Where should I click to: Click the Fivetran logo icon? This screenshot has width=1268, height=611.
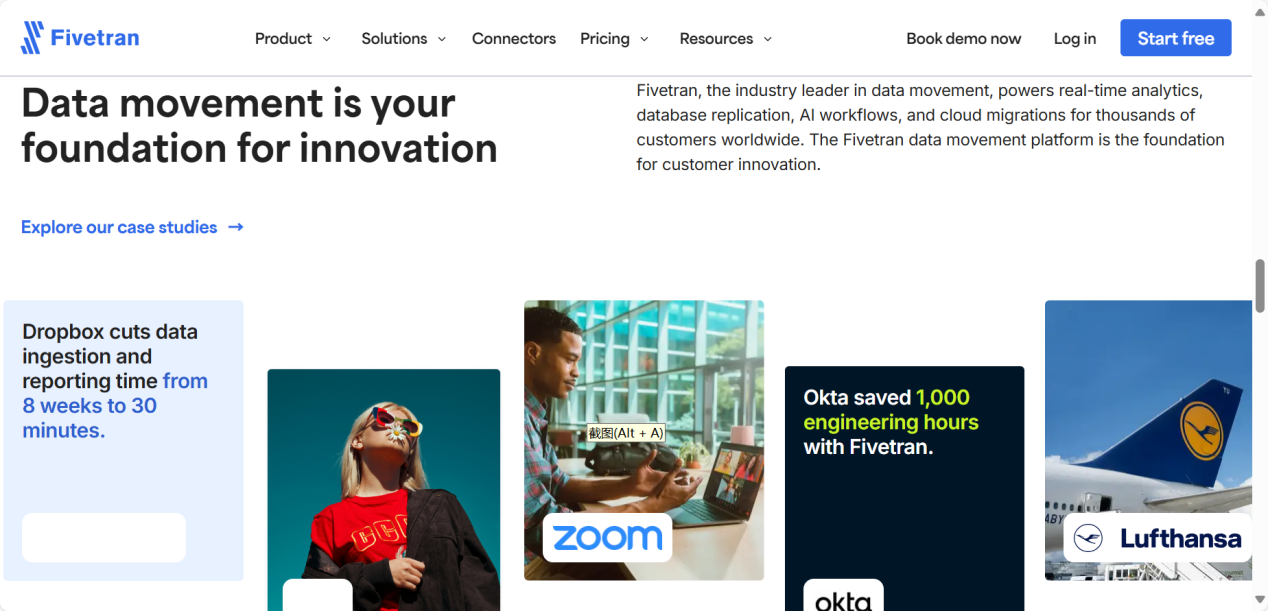click(32, 38)
